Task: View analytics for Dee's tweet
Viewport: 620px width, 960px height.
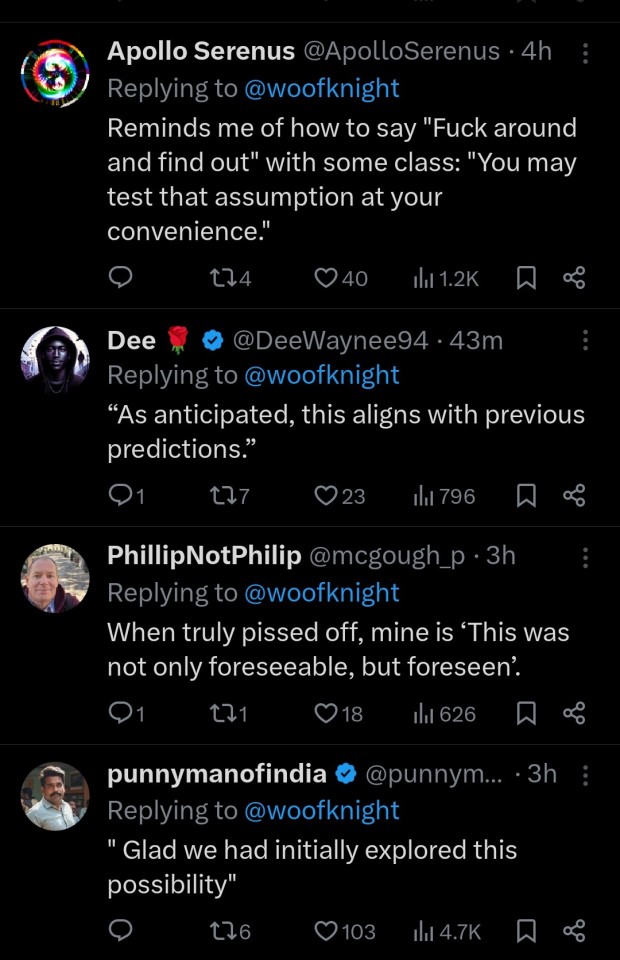Action: pos(444,496)
